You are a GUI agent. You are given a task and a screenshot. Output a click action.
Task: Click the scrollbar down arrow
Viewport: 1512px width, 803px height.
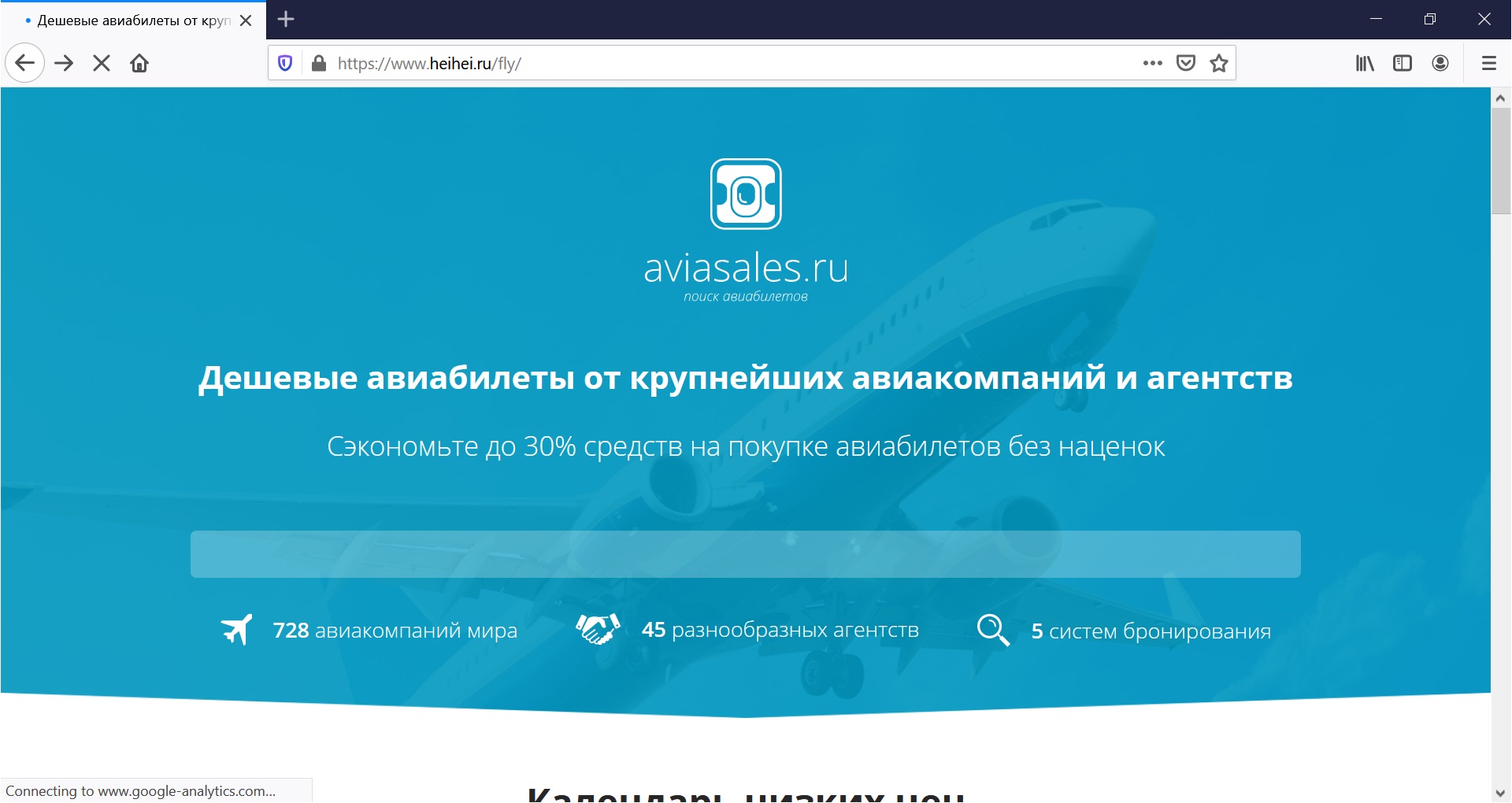tap(1500, 793)
